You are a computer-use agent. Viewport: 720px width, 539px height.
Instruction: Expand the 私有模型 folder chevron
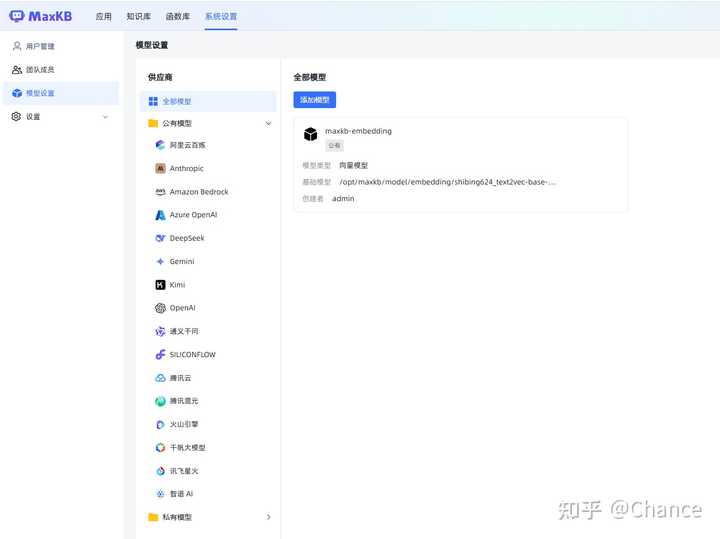(269, 517)
